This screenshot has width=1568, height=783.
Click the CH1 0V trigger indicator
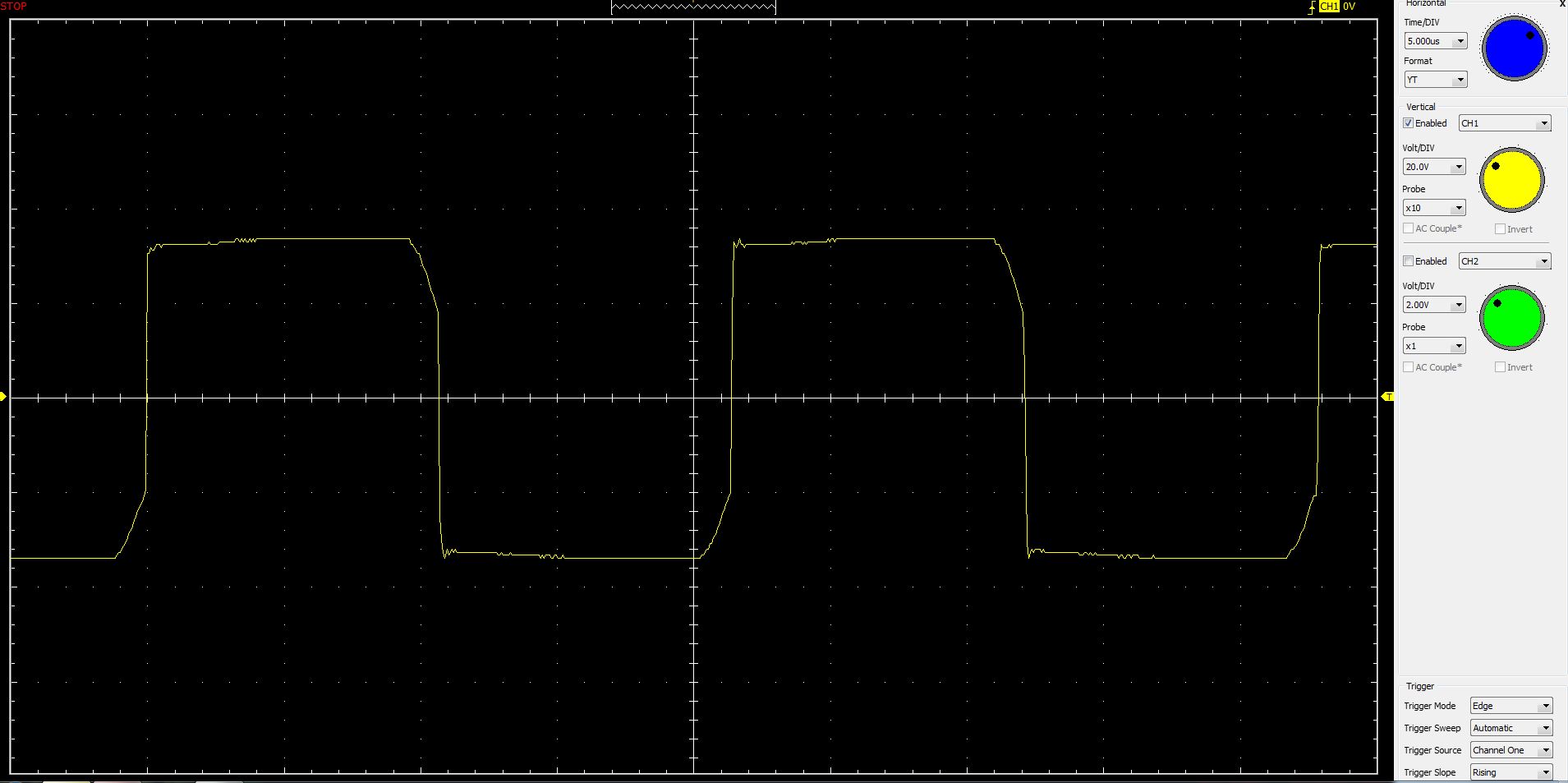1337,7
